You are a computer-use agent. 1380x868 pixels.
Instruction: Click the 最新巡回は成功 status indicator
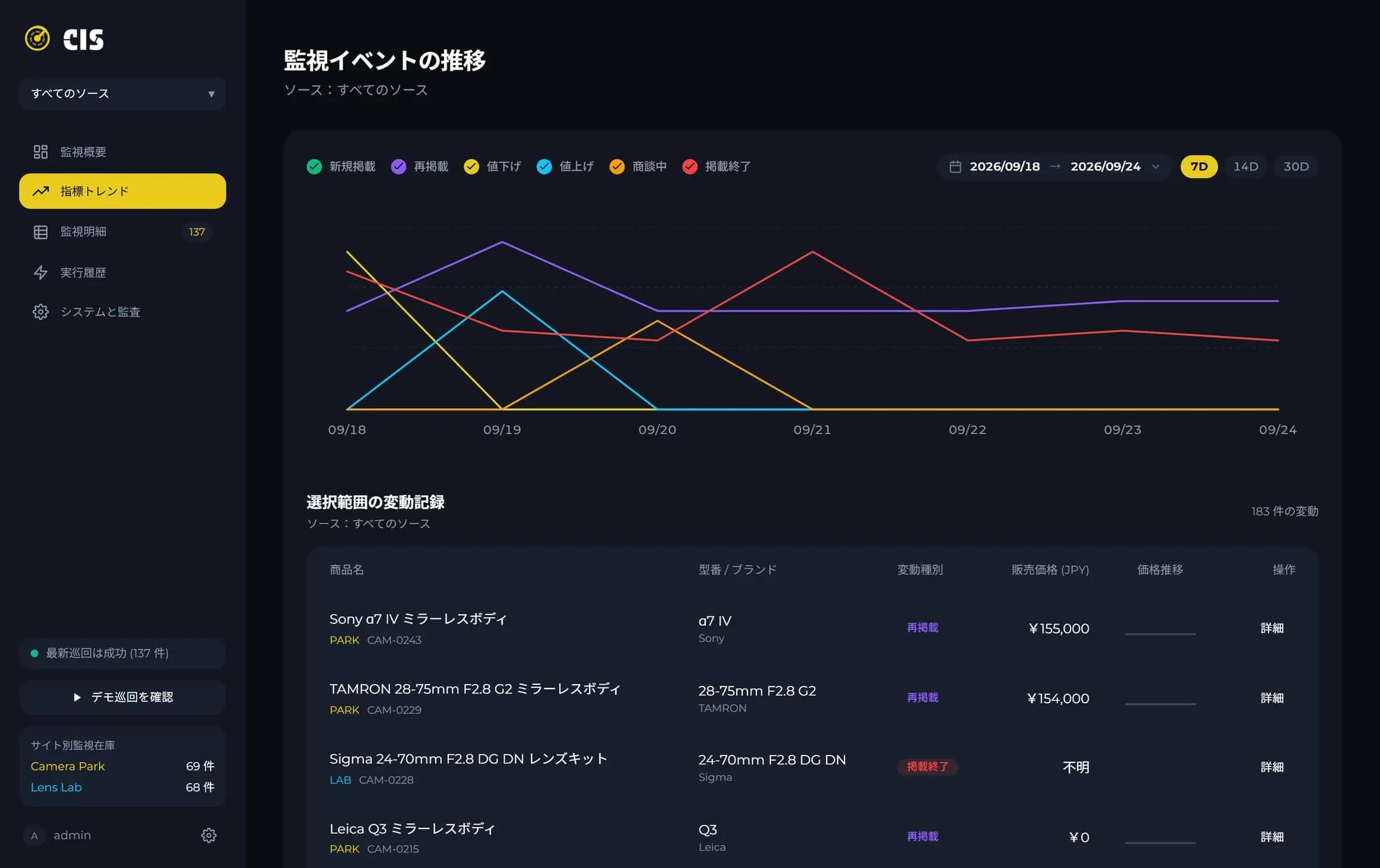123,653
